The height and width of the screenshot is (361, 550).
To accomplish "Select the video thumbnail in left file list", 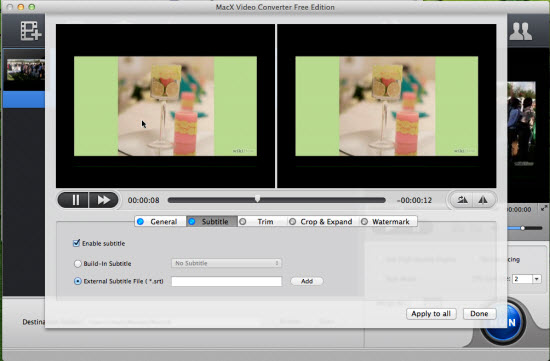I will tap(26, 69).
